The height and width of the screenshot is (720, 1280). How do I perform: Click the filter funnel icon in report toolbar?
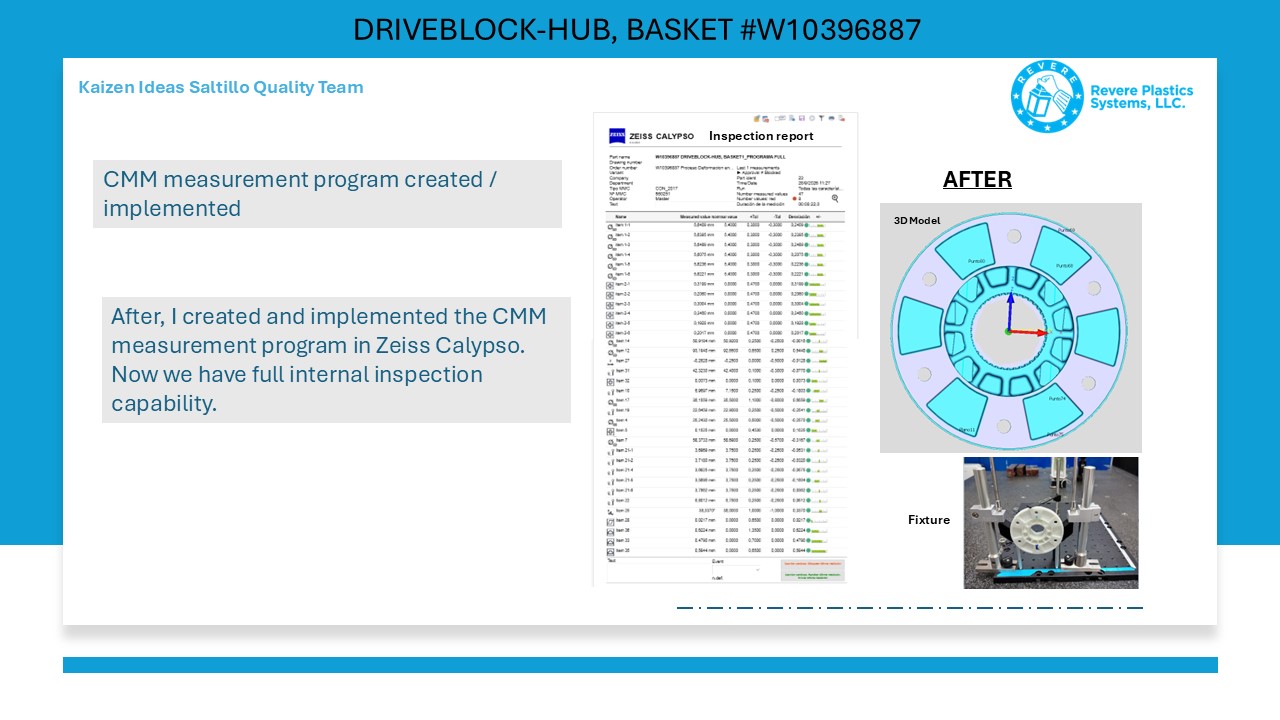(x=821, y=118)
